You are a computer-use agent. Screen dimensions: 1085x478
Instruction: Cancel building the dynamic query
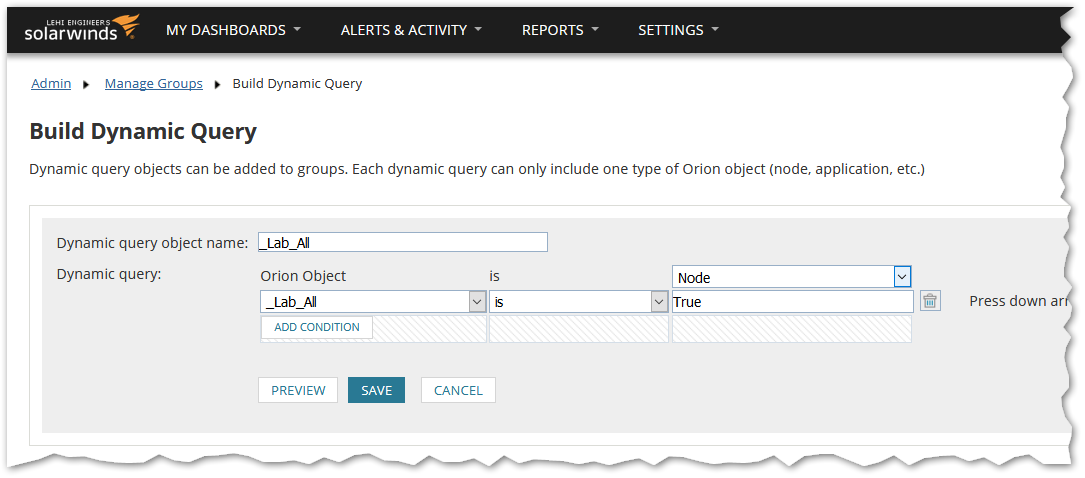coord(458,390)
